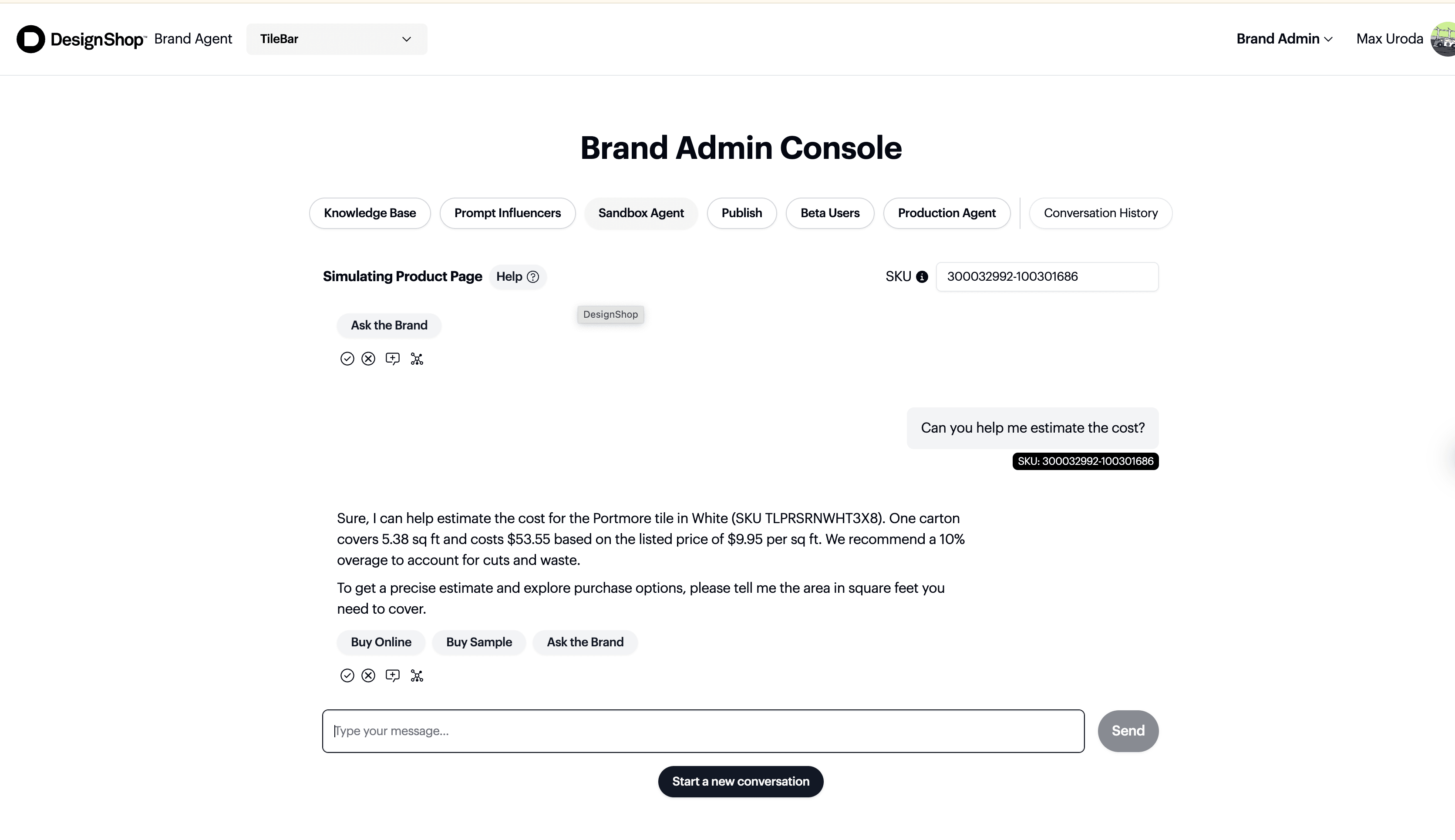Go to the Prompt Influencers section
The width and height of the screenshot is (1455, 840).
[x=507, y=213]
